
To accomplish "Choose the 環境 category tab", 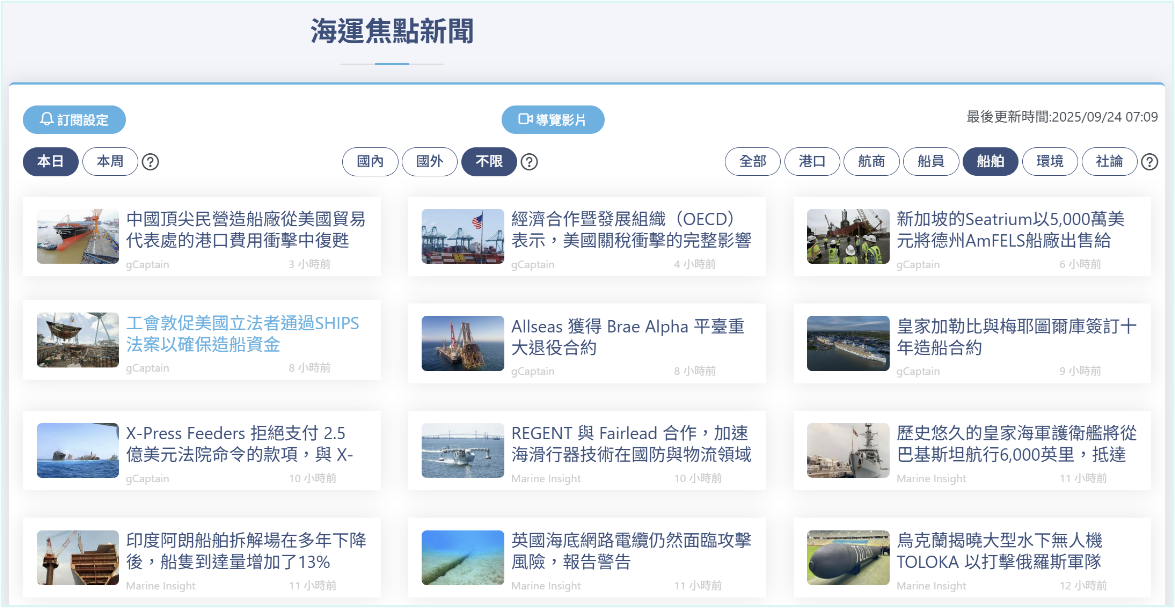I will 1049,162.
